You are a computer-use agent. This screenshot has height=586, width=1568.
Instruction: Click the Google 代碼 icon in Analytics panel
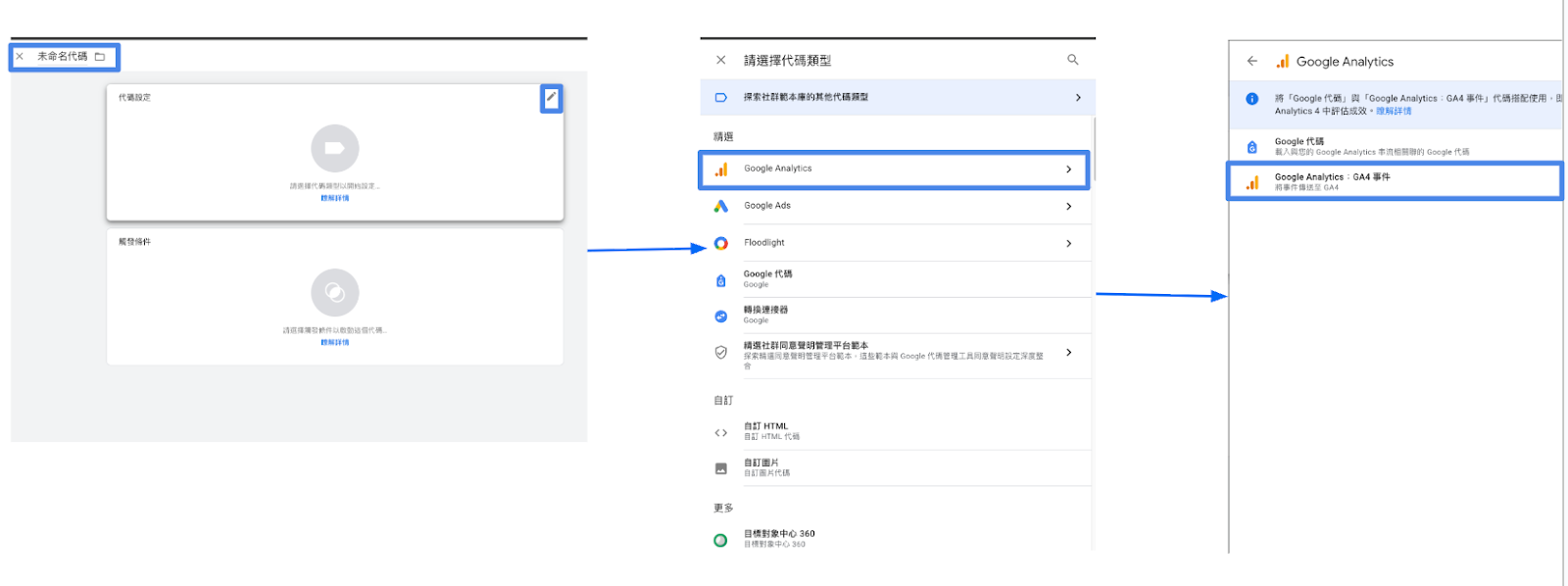[x=1252, y=147]
